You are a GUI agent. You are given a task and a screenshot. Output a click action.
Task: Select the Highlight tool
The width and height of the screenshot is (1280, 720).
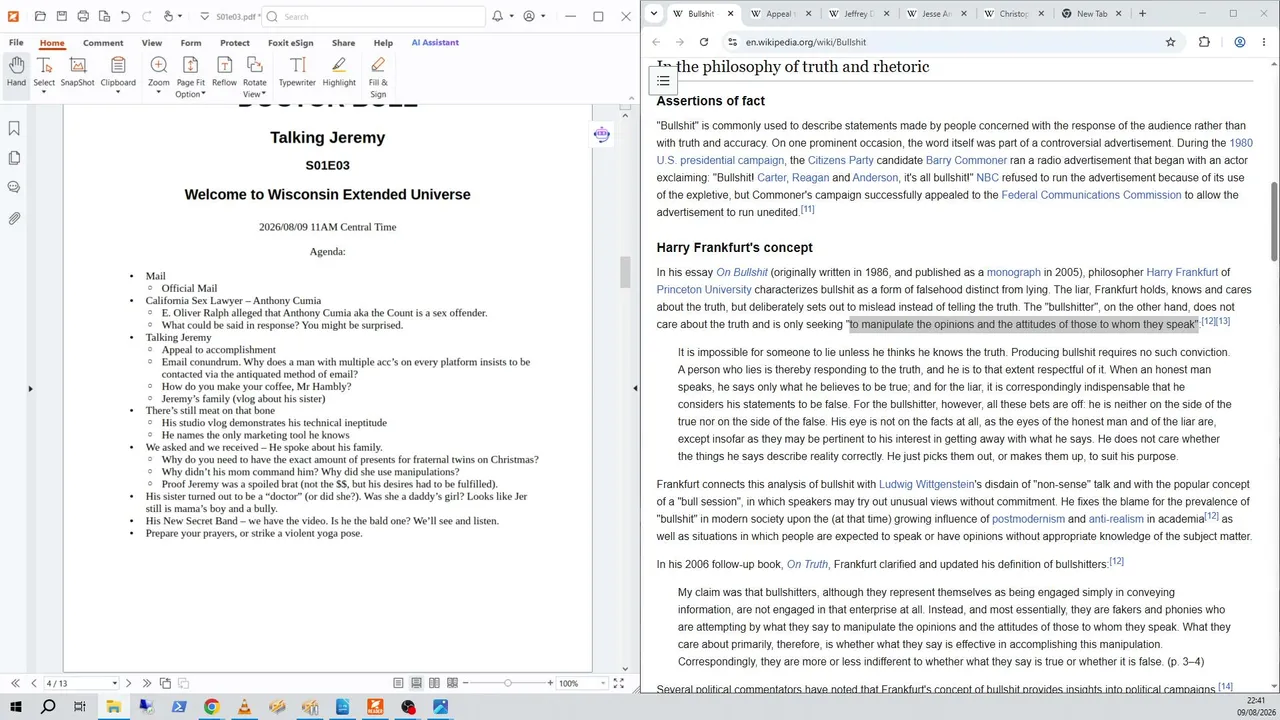click(339, 72)
